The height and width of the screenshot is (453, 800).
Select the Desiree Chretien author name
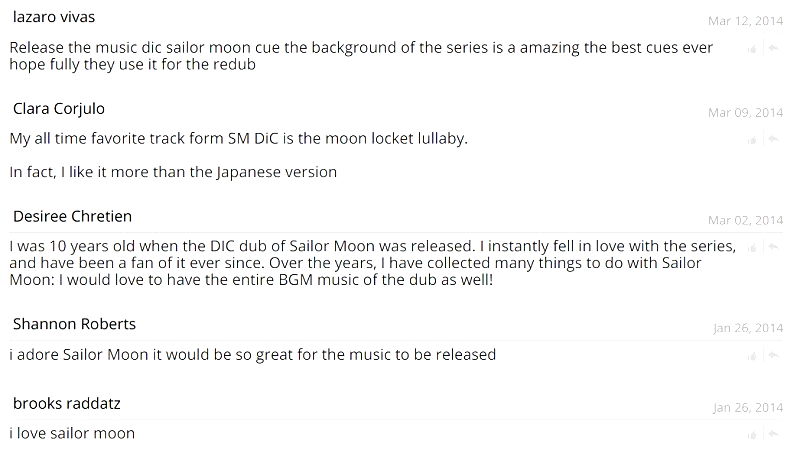pyautogui.click(x=72, y=217)
